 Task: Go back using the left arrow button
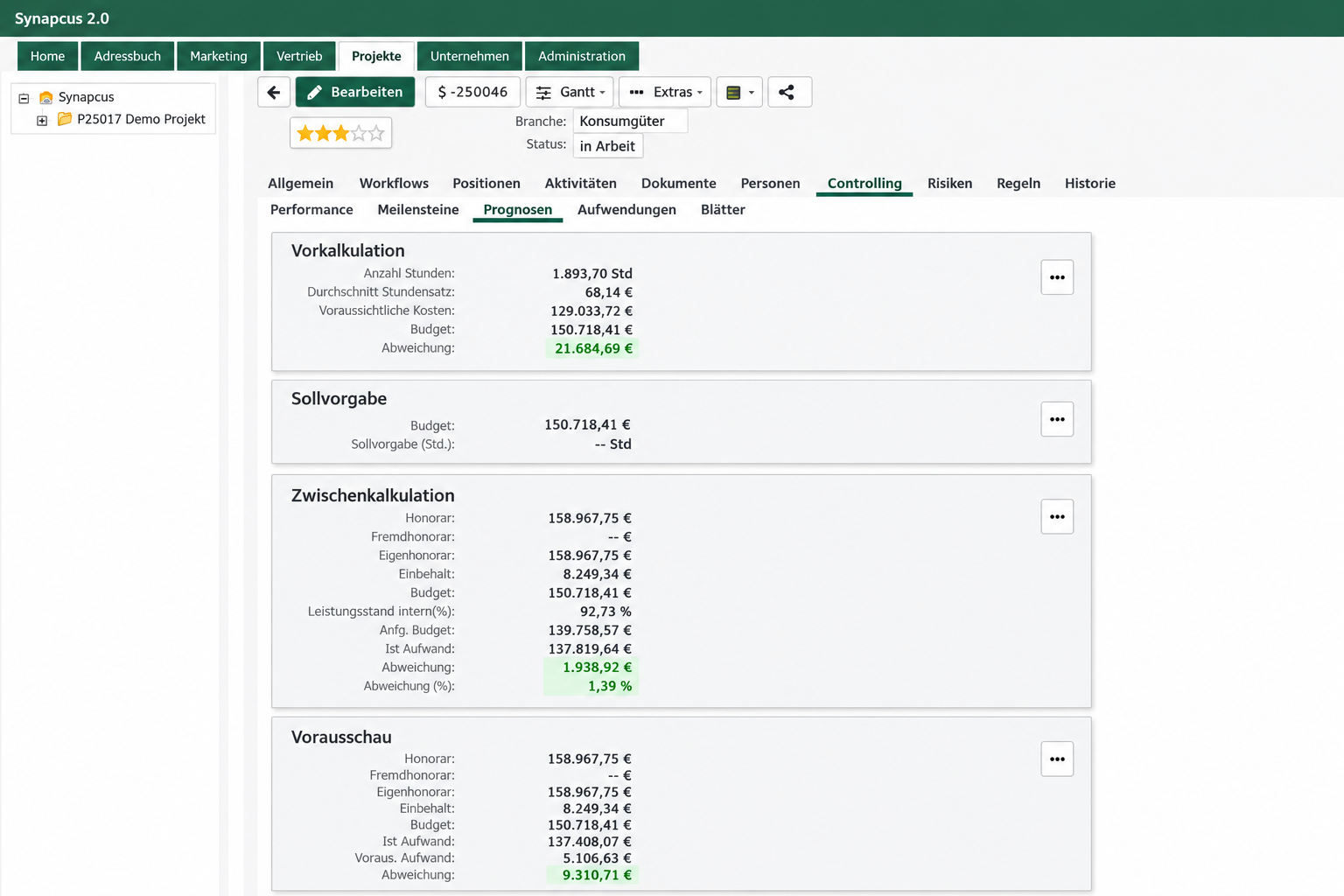pos(274,92)
